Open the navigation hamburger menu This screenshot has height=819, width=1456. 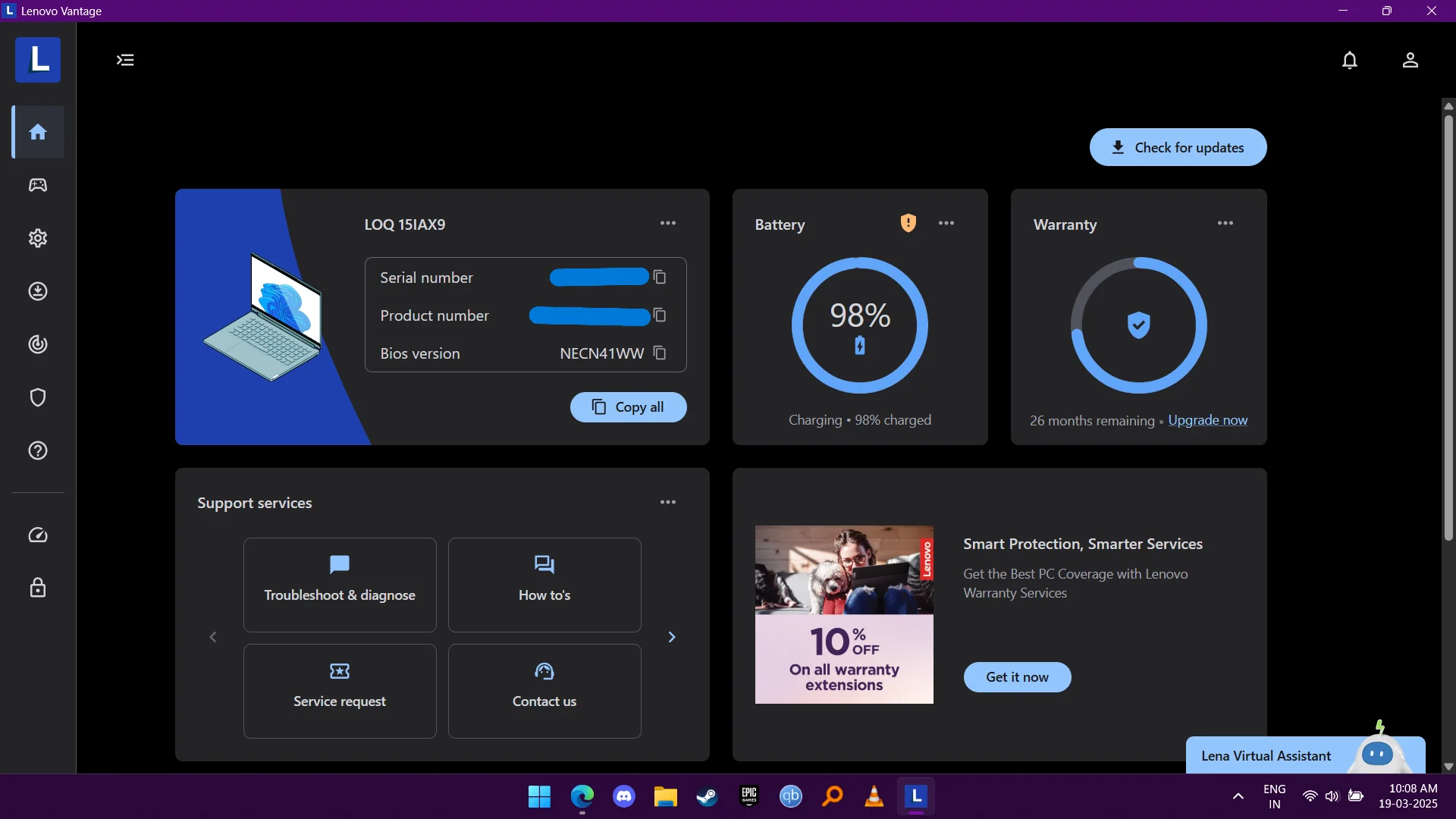[x=125, y=59]
